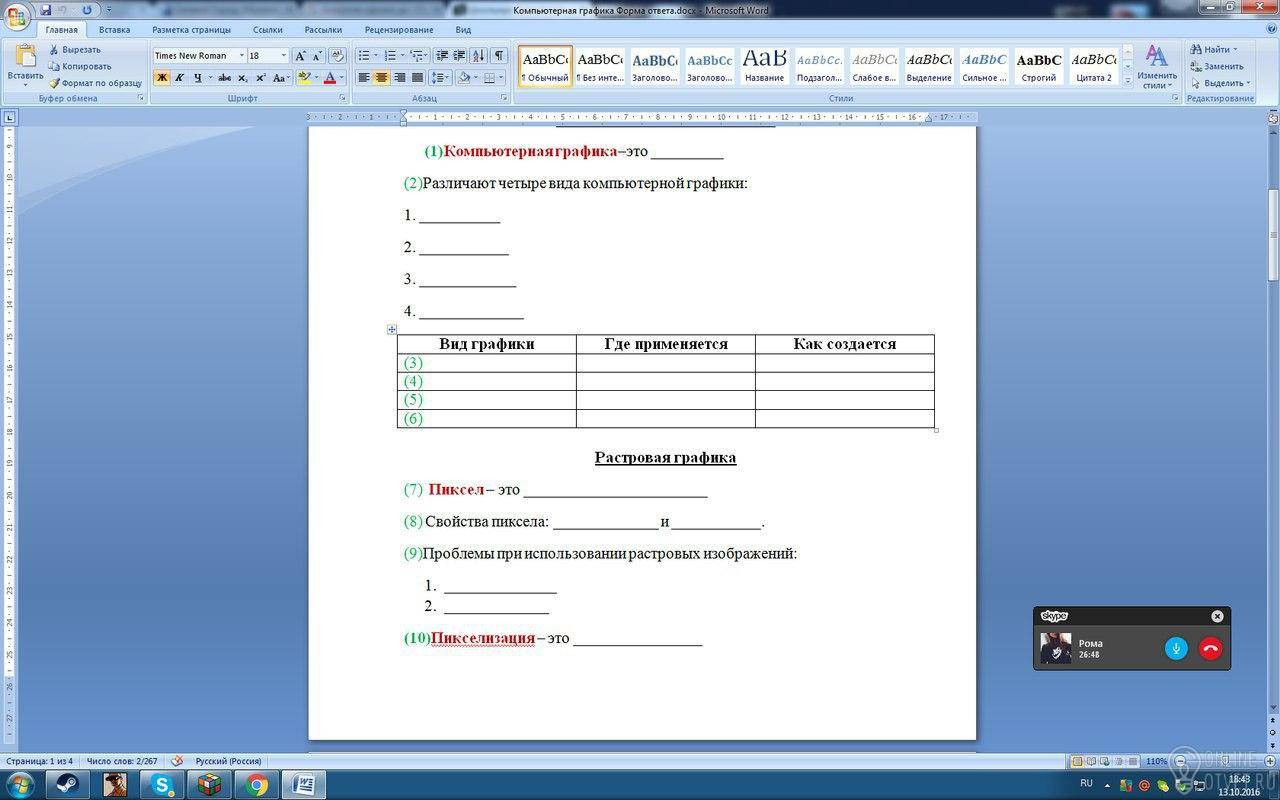The height and width of the screenshot is (800, 1280).
Task: Open the round Office button menu
Action: [x=17, y=16]
